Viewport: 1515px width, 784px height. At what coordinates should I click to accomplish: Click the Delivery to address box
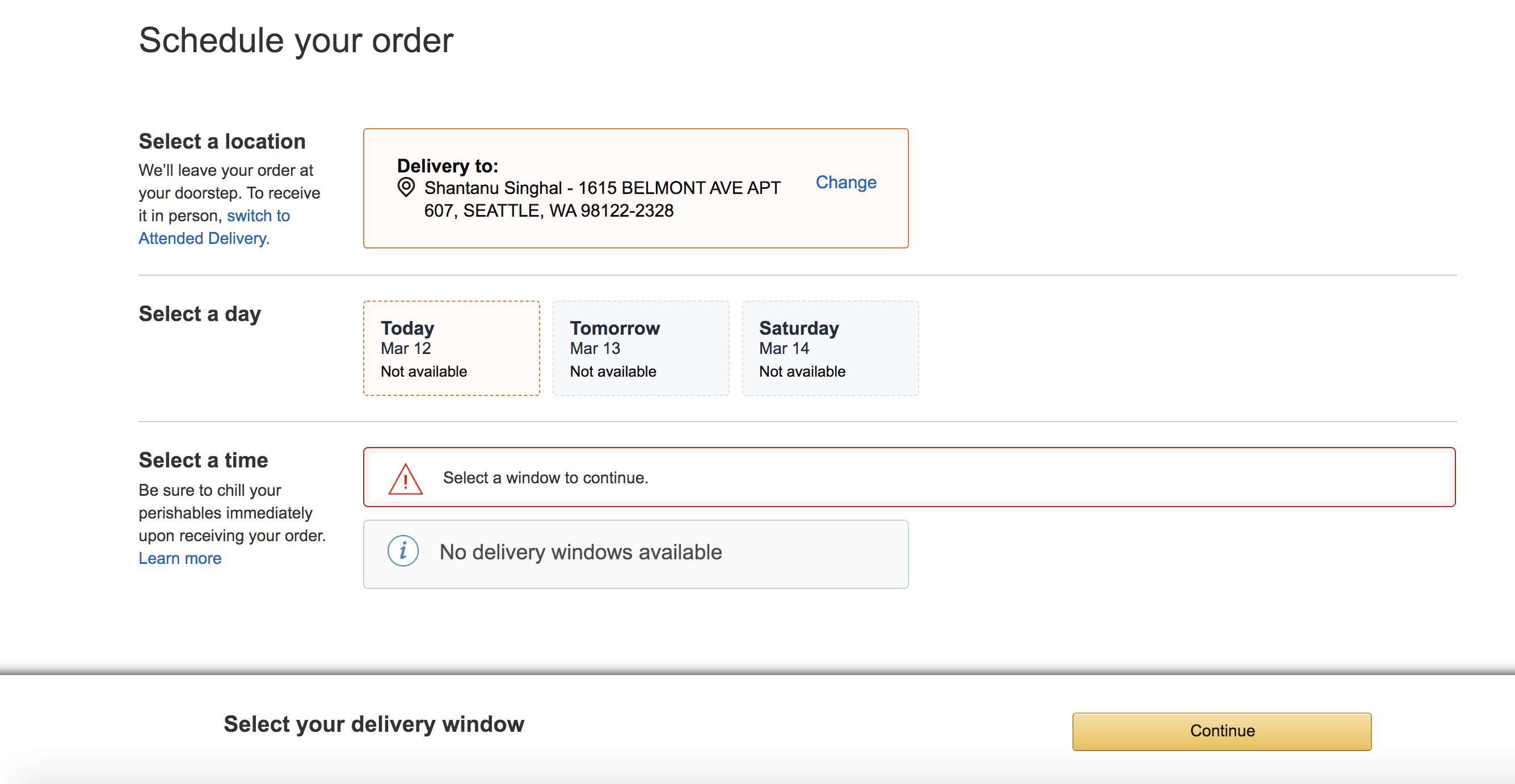(x=636, y=188)
